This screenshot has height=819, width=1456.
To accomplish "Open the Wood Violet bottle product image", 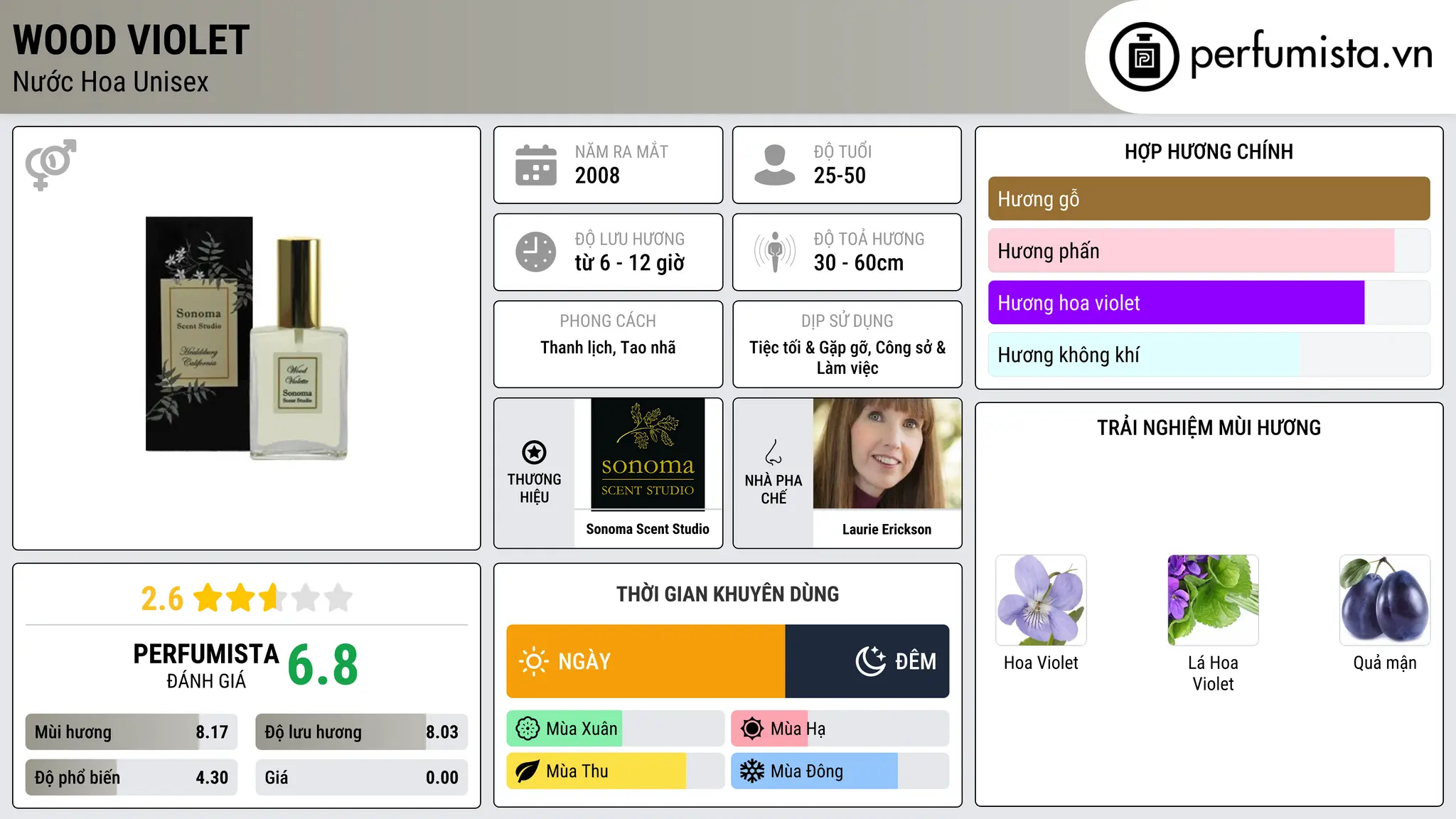I will (247, 338).
